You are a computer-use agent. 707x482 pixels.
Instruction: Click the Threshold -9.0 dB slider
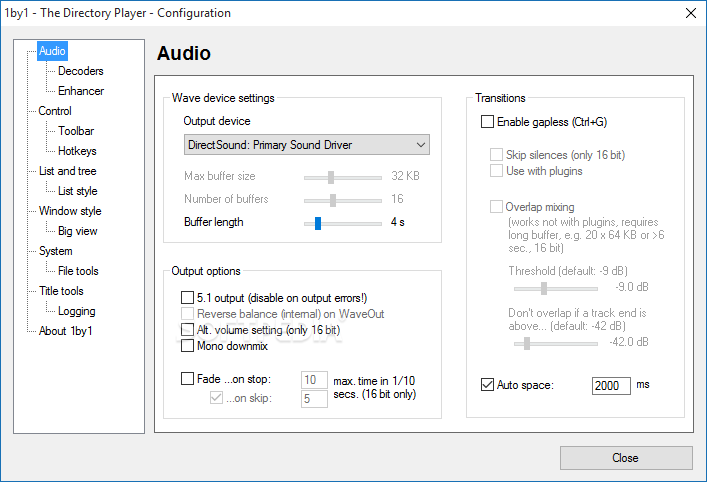coord(556,288)
